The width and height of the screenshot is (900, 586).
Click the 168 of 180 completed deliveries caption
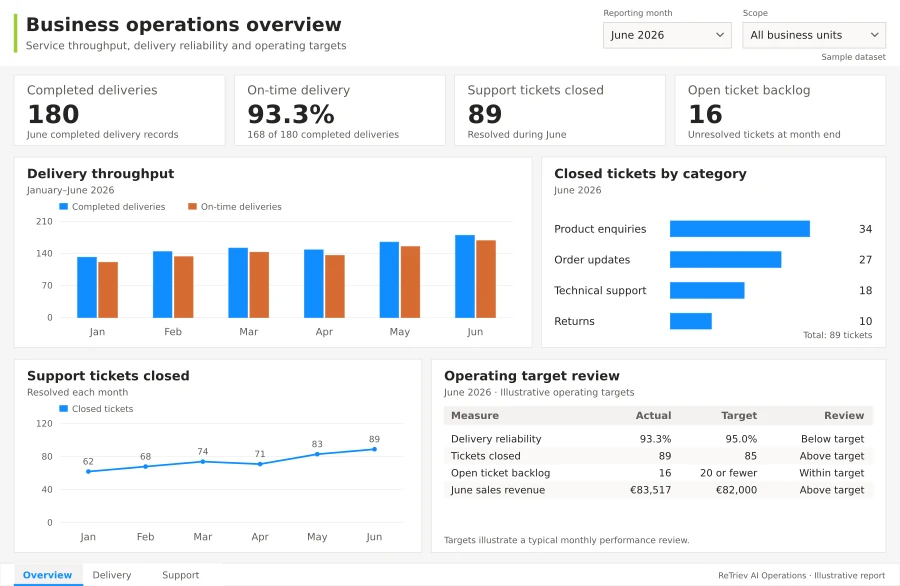coord(323,134)
